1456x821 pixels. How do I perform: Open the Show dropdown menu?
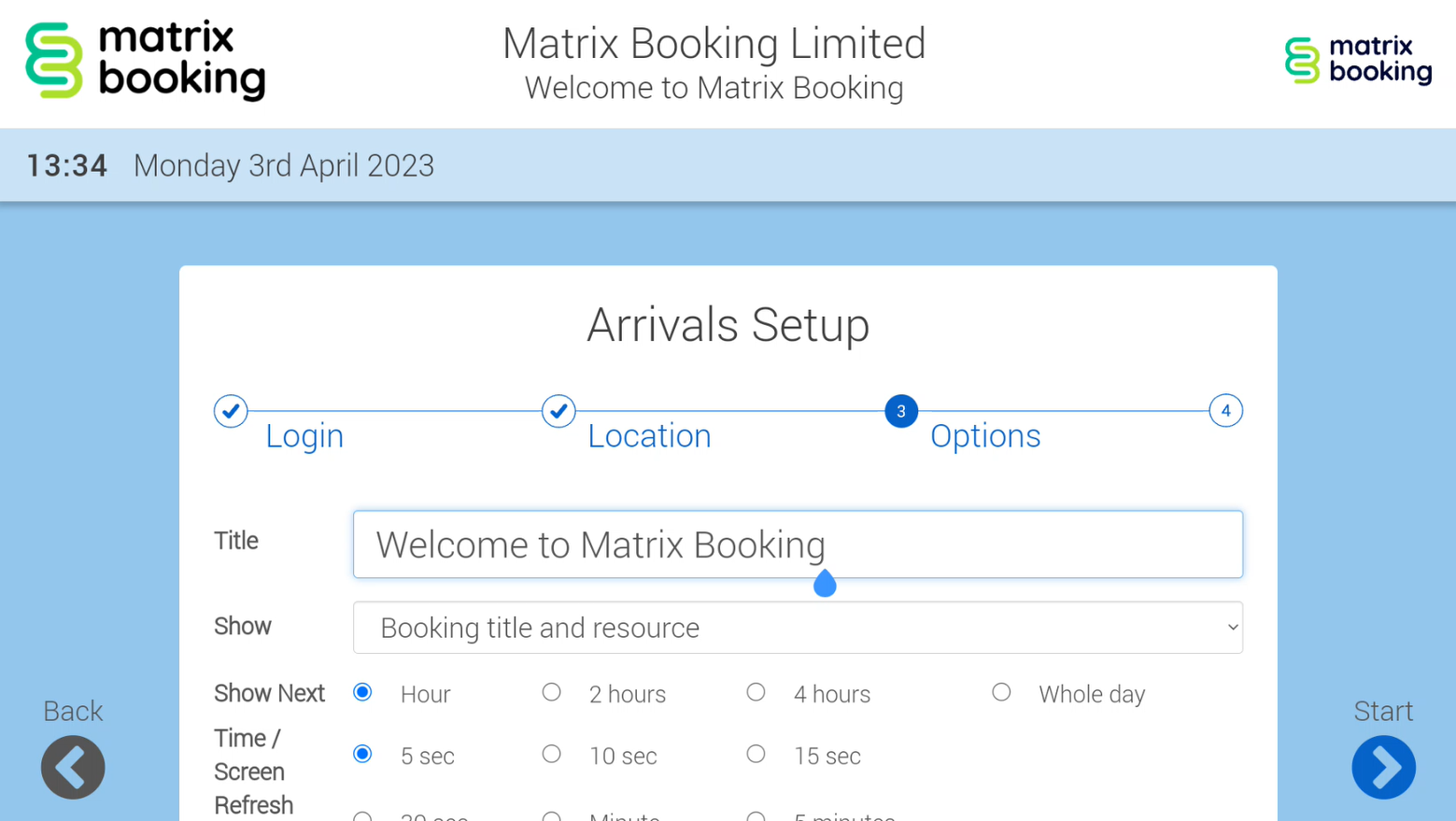797,628
